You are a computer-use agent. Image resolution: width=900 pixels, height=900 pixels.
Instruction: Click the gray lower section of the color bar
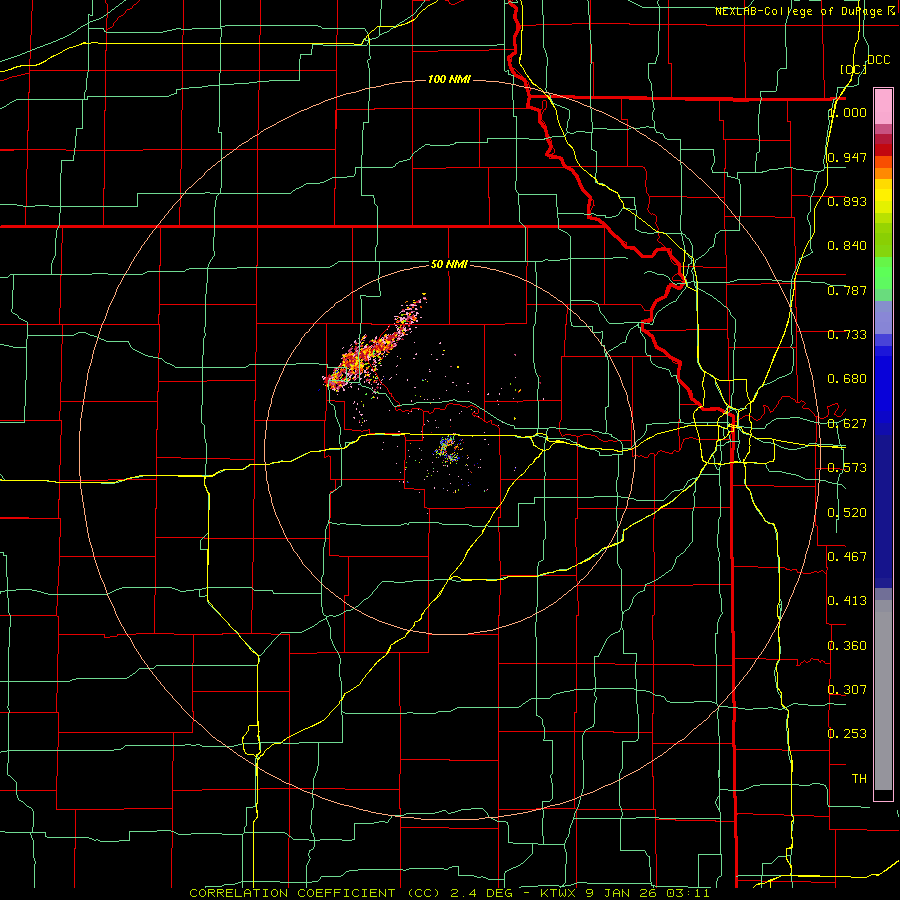tap(883, 695)
